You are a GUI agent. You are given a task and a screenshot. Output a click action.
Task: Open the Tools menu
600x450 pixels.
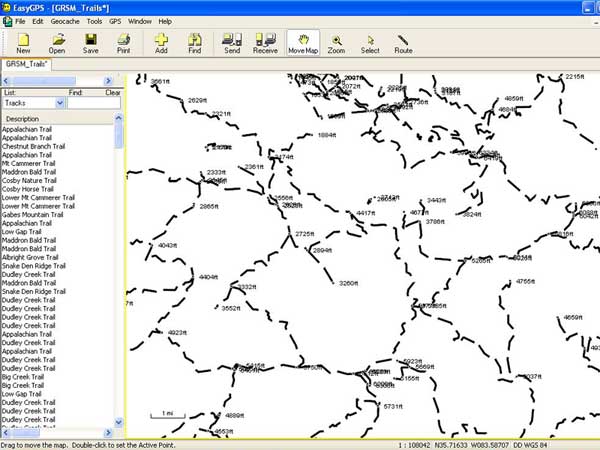(94, 21)
